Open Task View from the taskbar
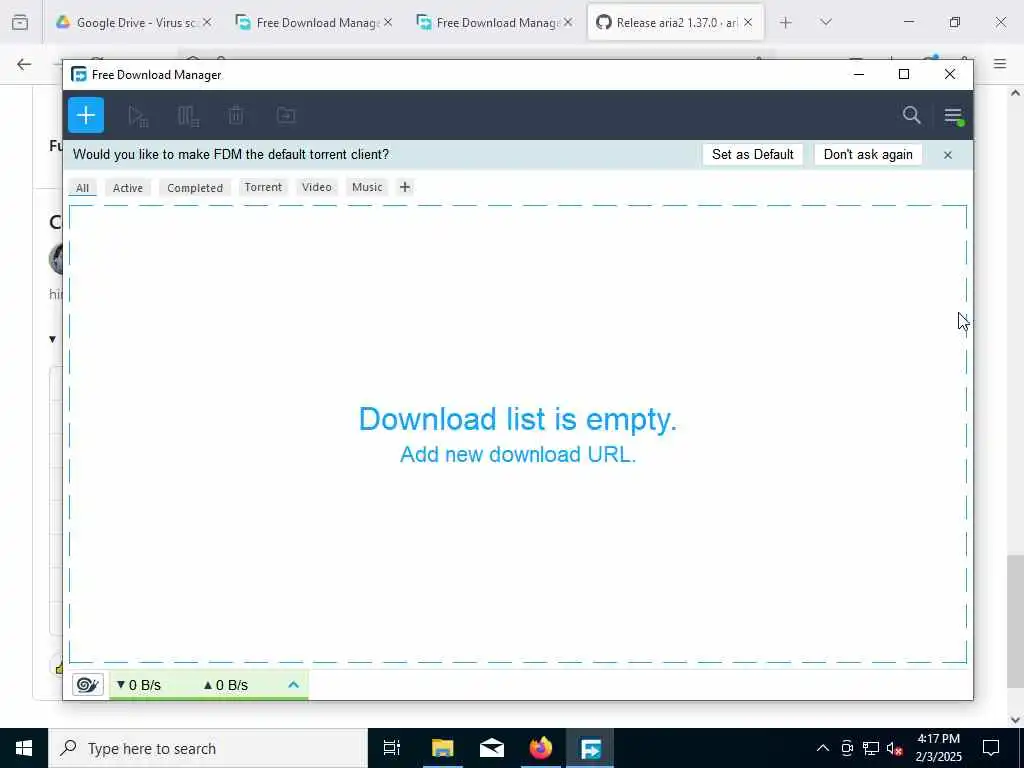The height and width of the screenshot is (768, 1024). [392, 748]
